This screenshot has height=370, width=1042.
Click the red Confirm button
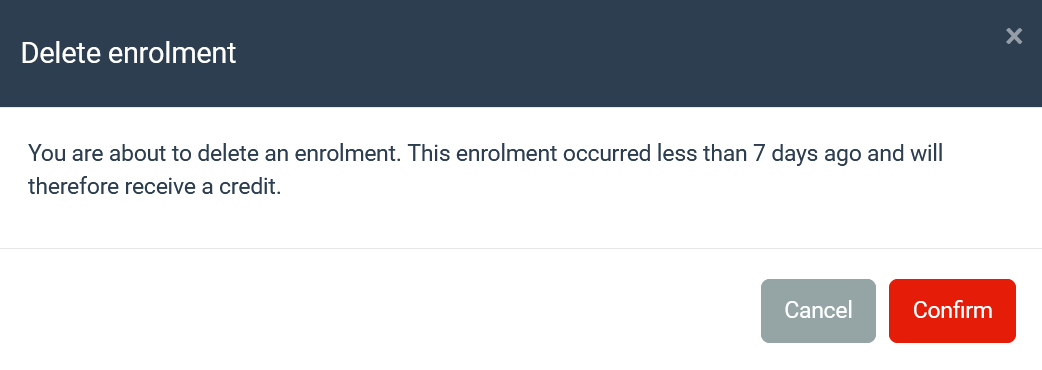(952, 311)
